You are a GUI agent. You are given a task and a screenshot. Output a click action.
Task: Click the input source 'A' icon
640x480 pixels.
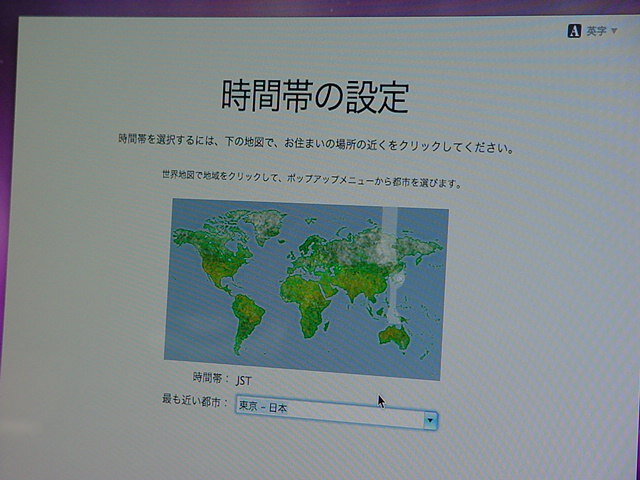click(x=574, y=31)
